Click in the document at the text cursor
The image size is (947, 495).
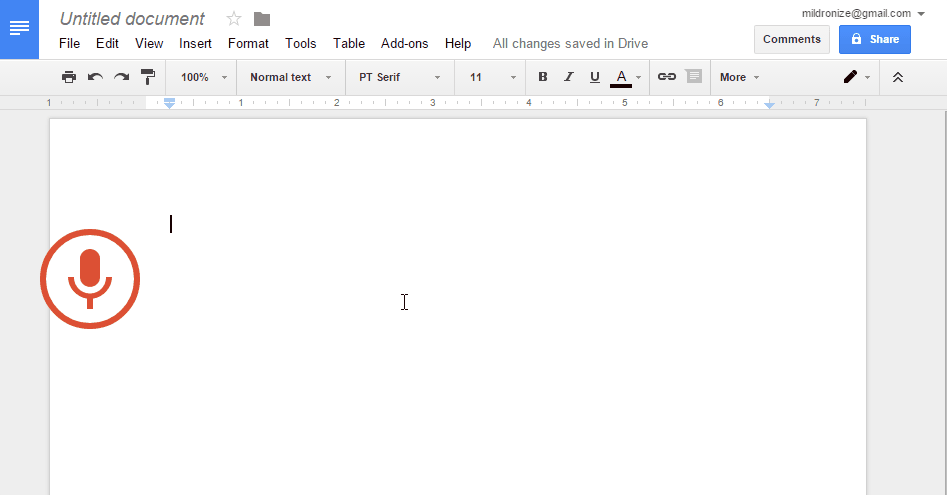pos(171,224)
